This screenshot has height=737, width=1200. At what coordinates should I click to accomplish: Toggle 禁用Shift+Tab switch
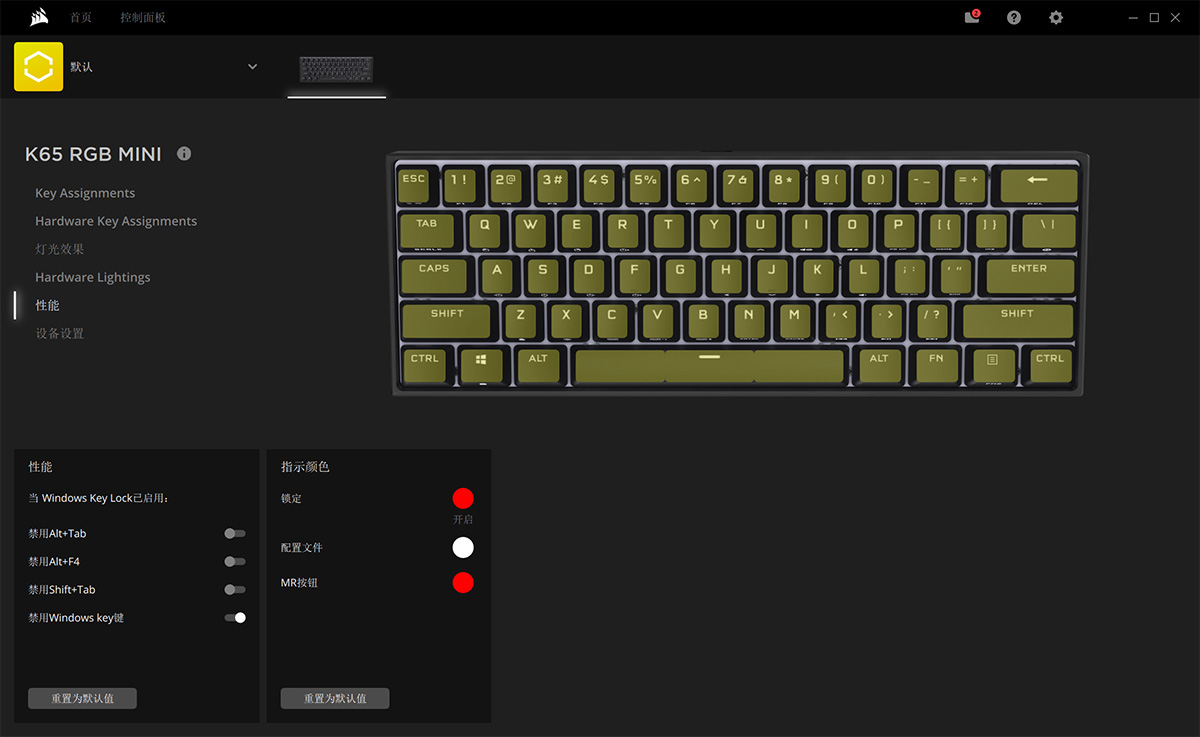coord(235,590)
